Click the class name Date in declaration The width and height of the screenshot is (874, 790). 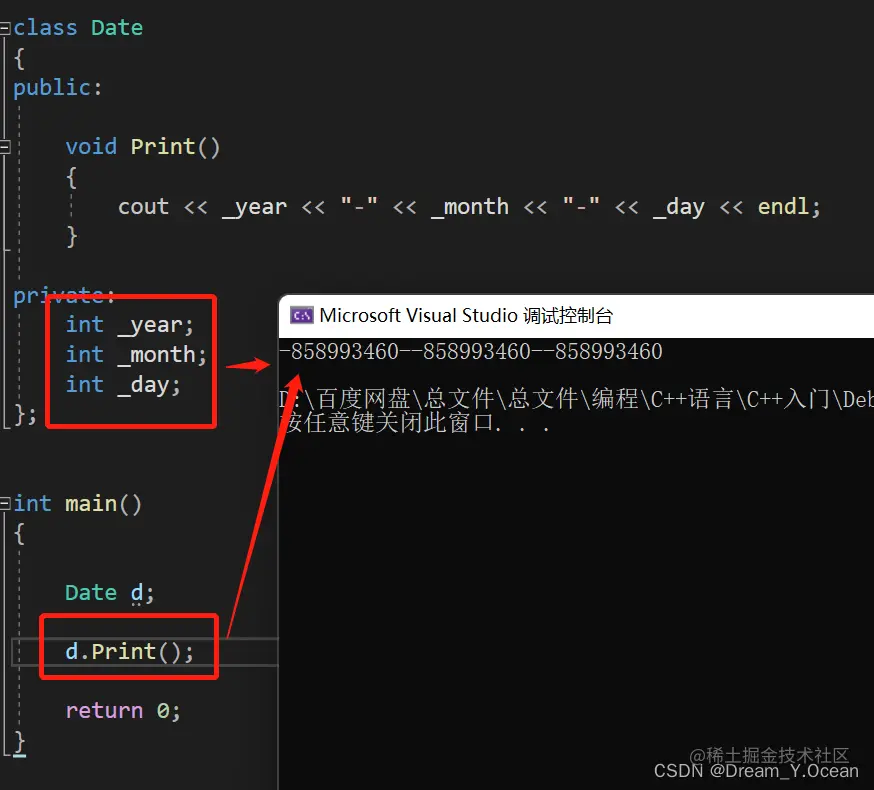point(117,28)
